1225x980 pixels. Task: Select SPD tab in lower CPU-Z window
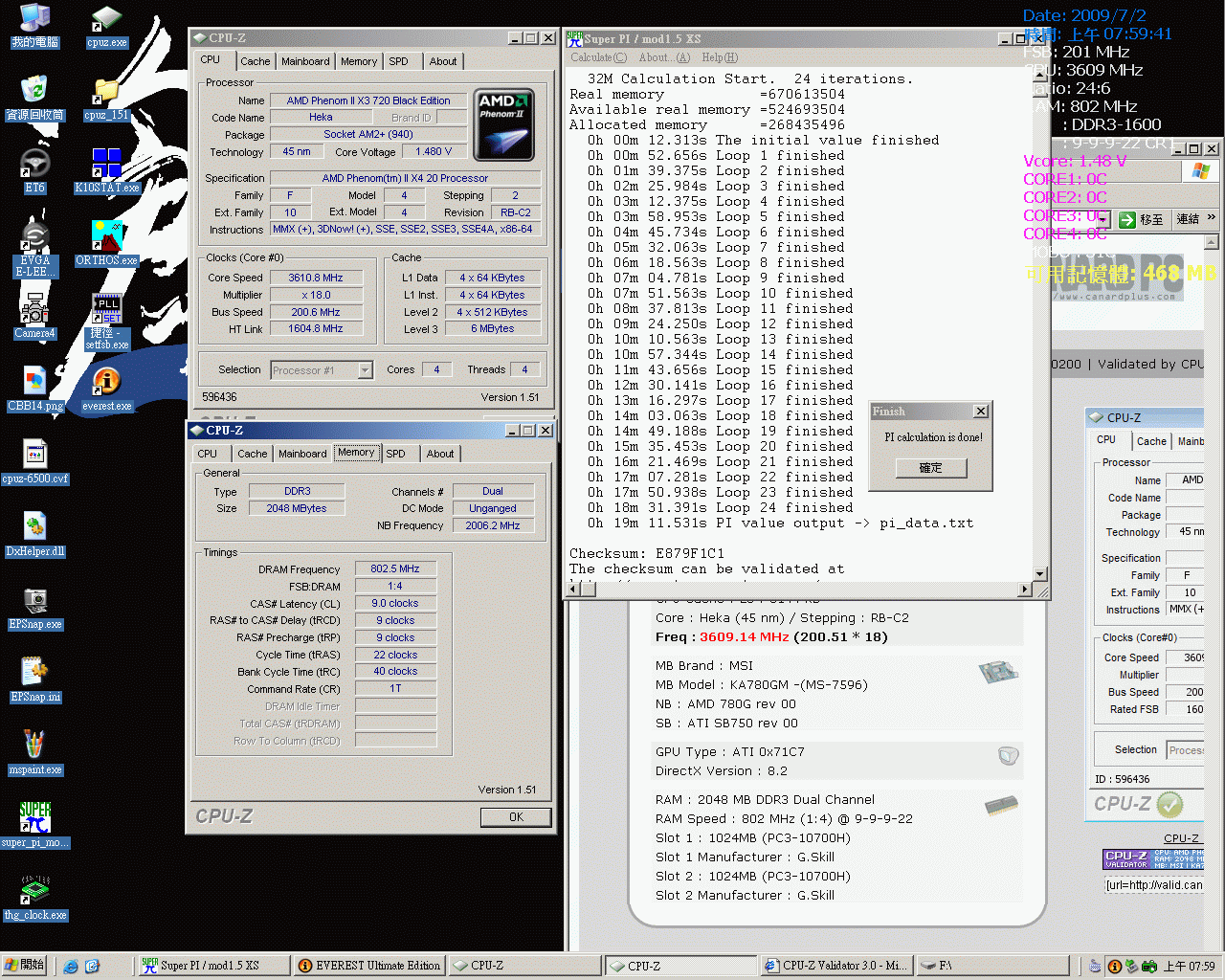396,454
